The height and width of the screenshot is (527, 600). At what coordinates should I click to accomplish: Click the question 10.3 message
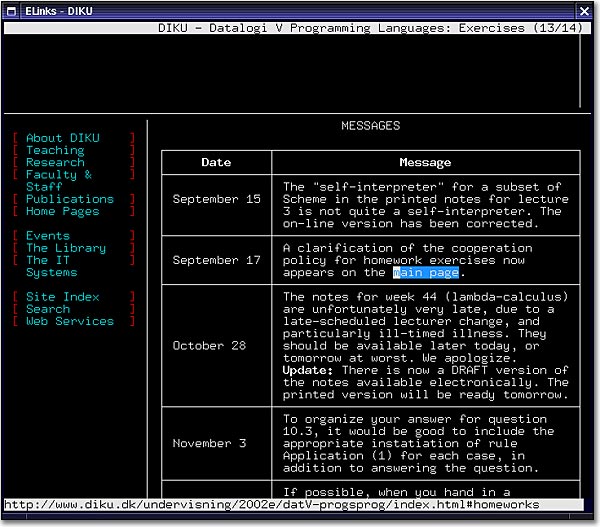pos(418,443)
